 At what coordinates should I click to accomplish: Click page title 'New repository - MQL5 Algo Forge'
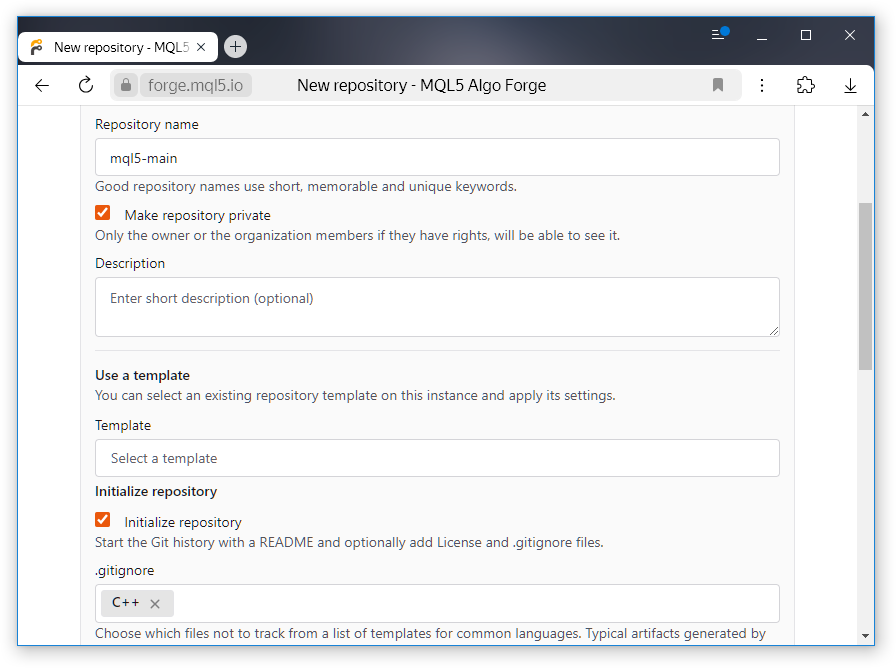[422, 85]
